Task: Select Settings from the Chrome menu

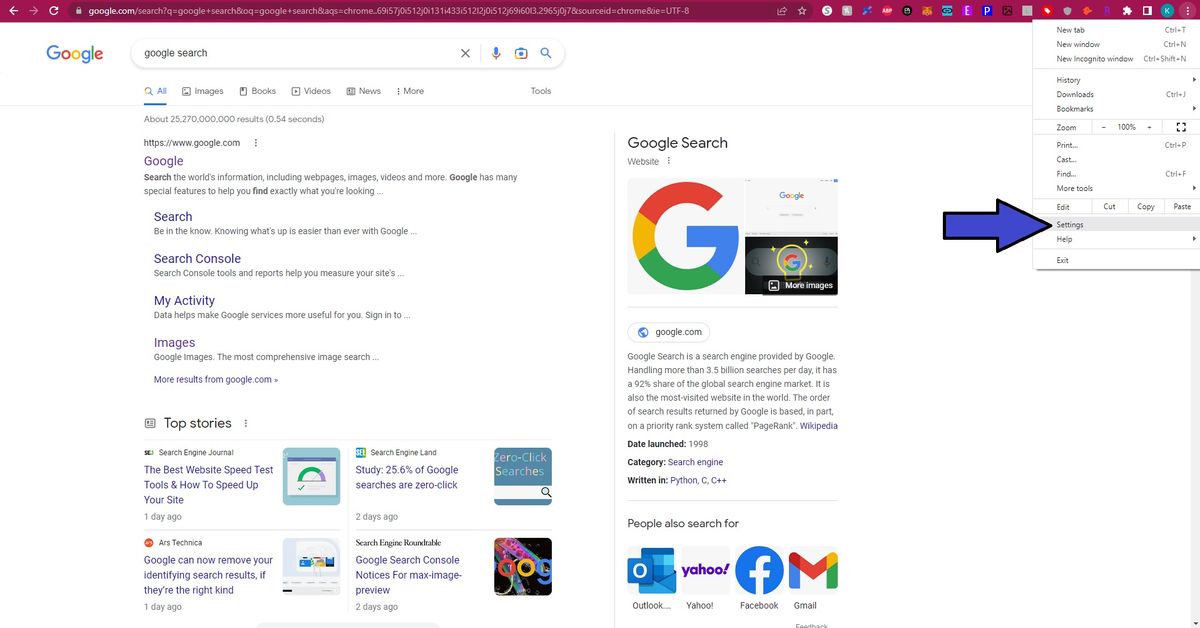Action: pyautogui.click(x=1070, y=224)
